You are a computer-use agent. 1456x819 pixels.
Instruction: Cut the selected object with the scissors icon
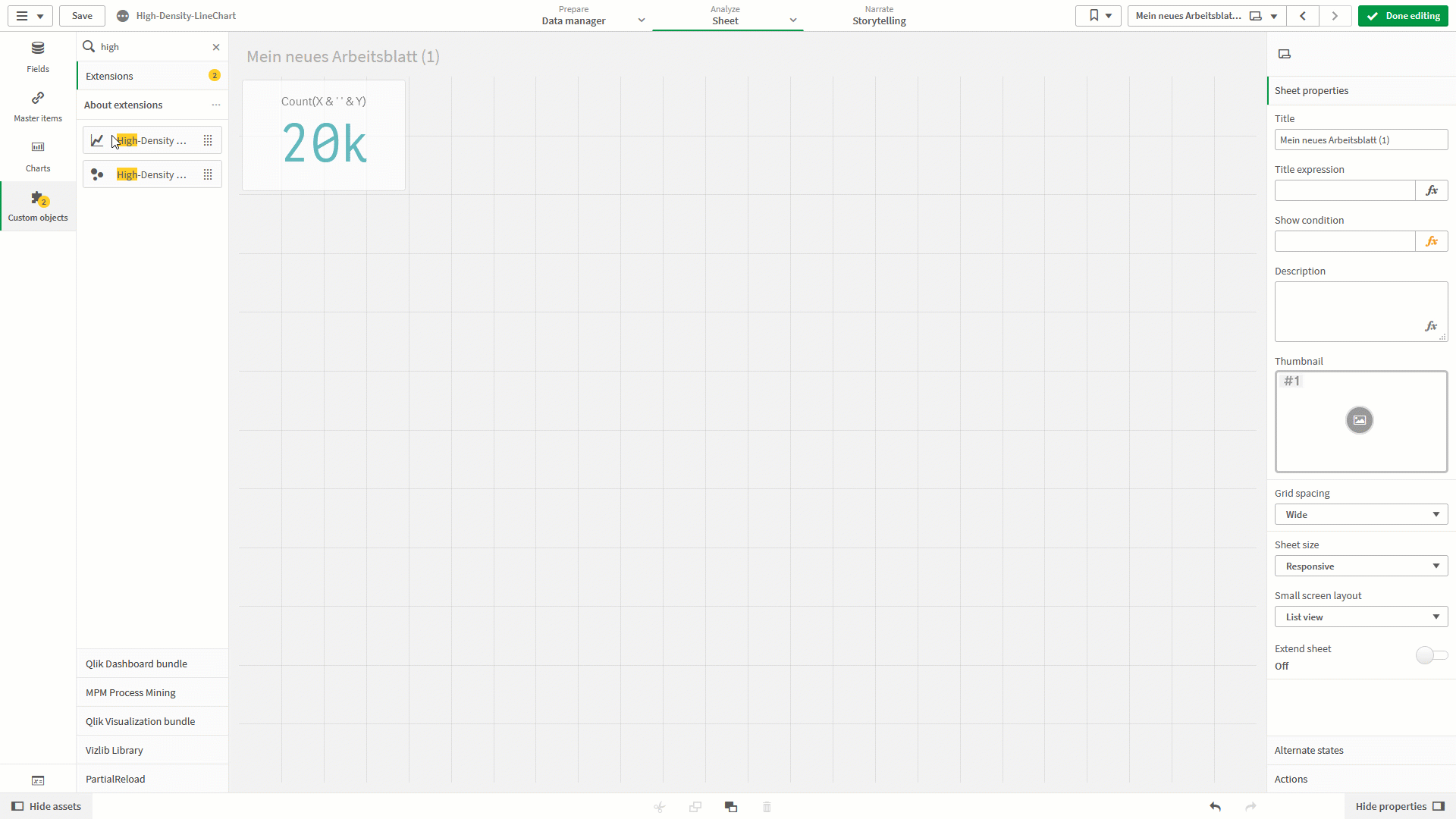[659, 807]
